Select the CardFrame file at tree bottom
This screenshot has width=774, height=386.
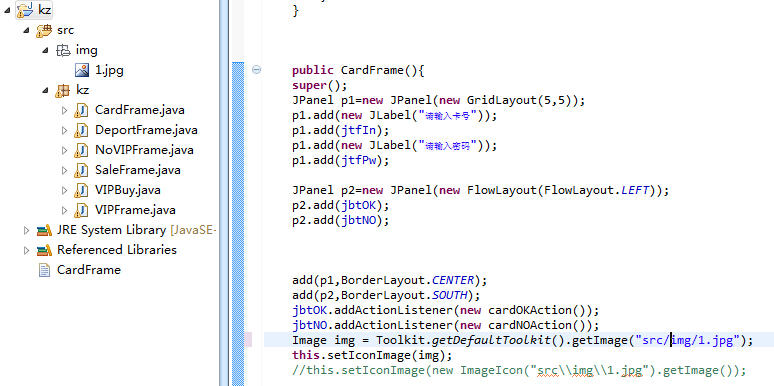click(89, 270)
